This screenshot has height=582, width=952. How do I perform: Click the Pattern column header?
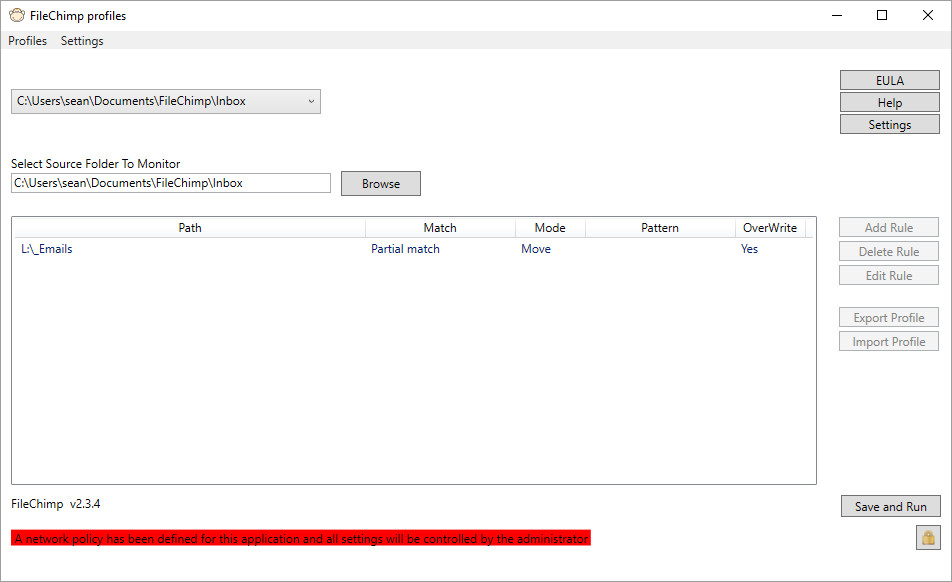tap(660, 228)
